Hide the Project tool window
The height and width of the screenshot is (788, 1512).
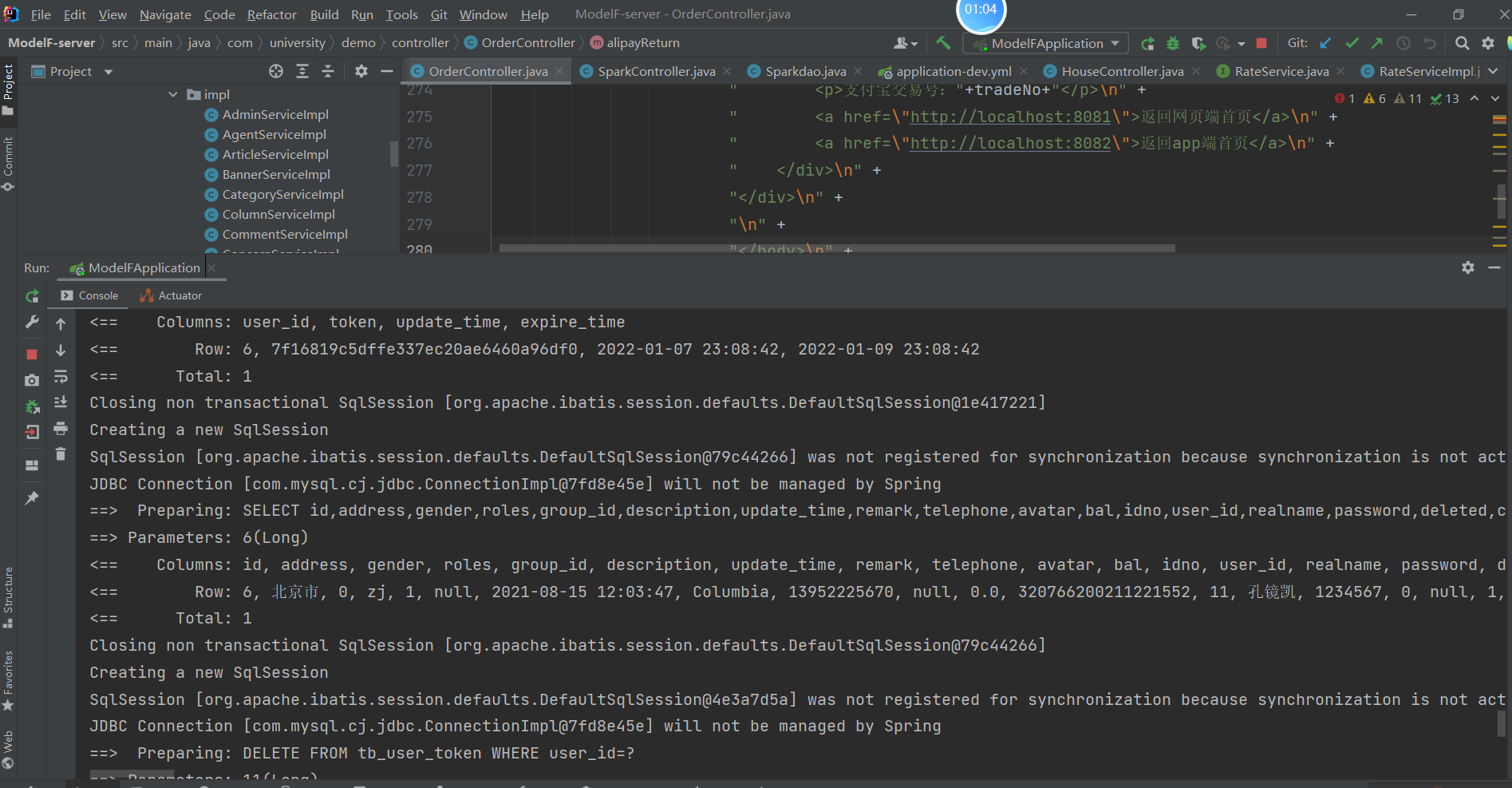click(x=387, y=71)
